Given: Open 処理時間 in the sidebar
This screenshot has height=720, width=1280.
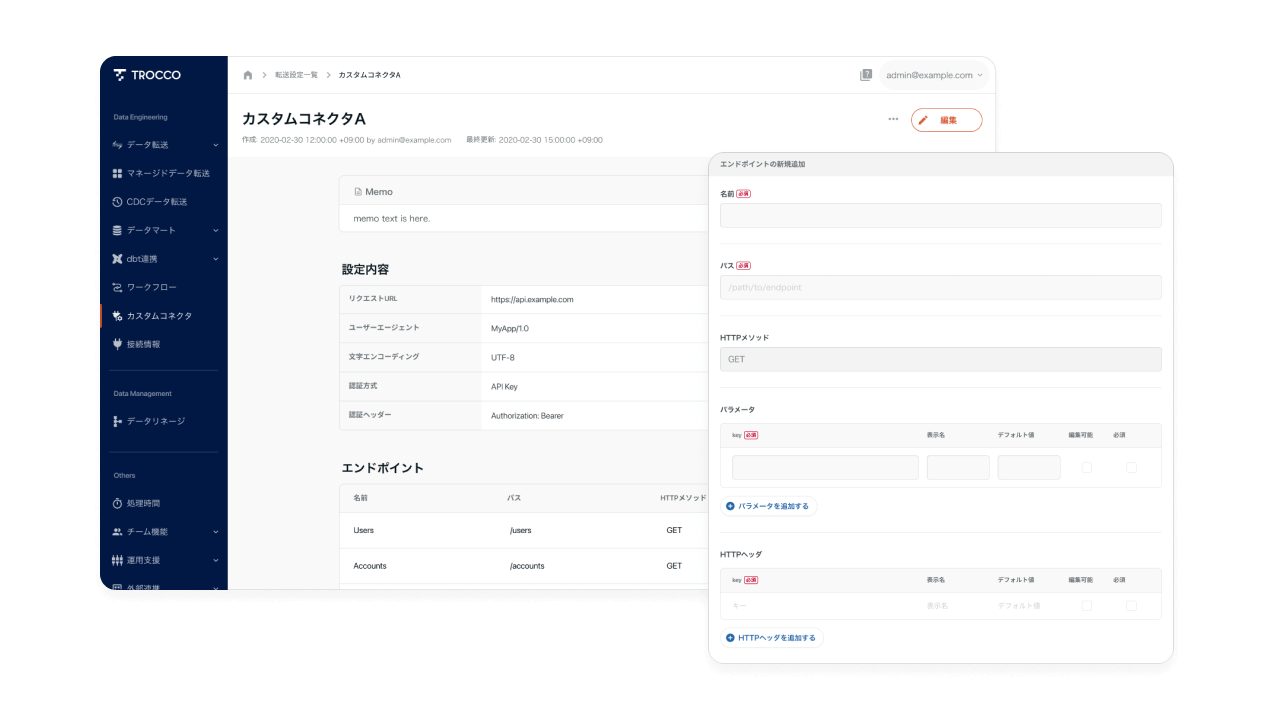Looking at the screenshot, I should [x=143, y=503].
